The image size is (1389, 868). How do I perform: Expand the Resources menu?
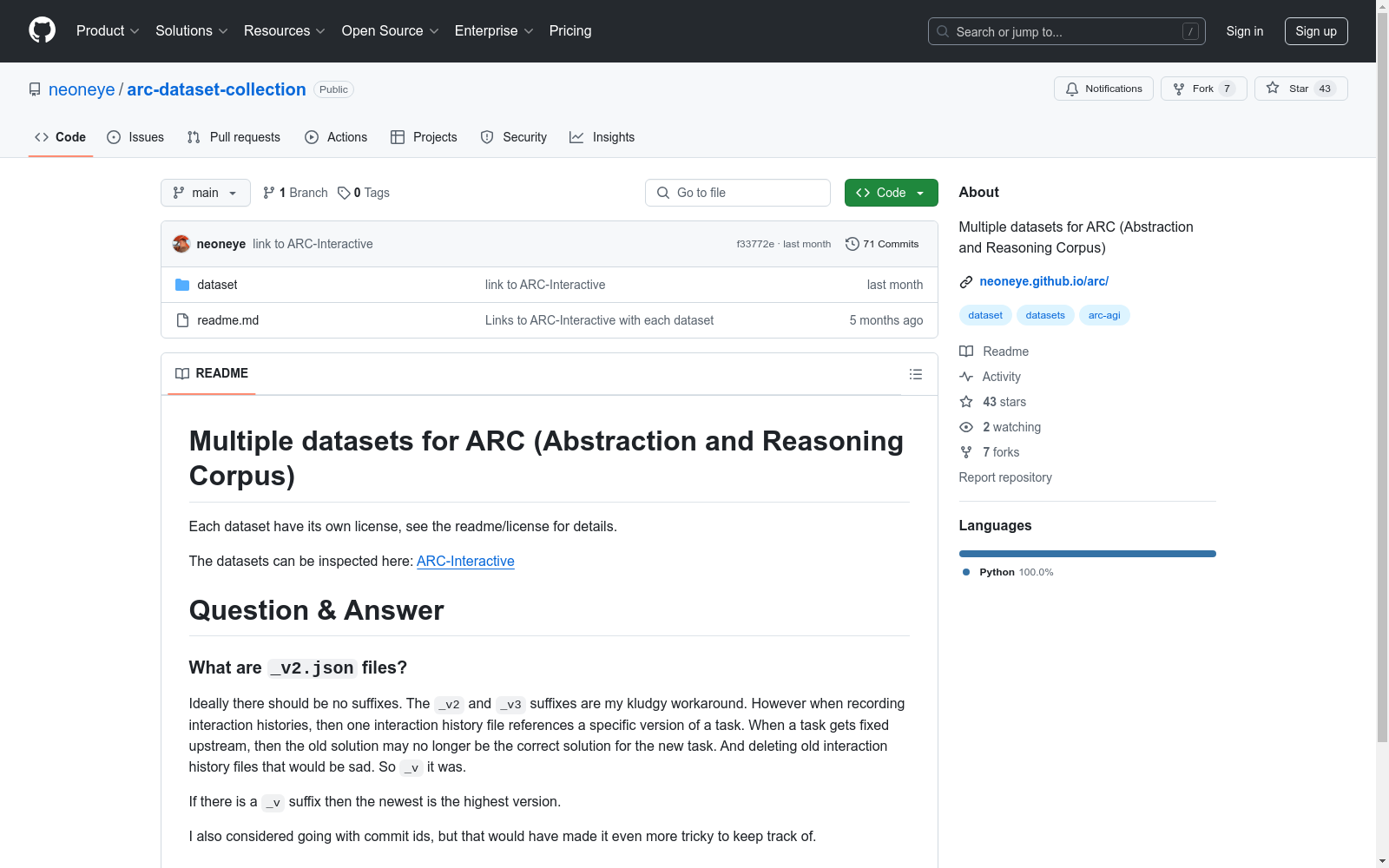(x=285, y=30)
